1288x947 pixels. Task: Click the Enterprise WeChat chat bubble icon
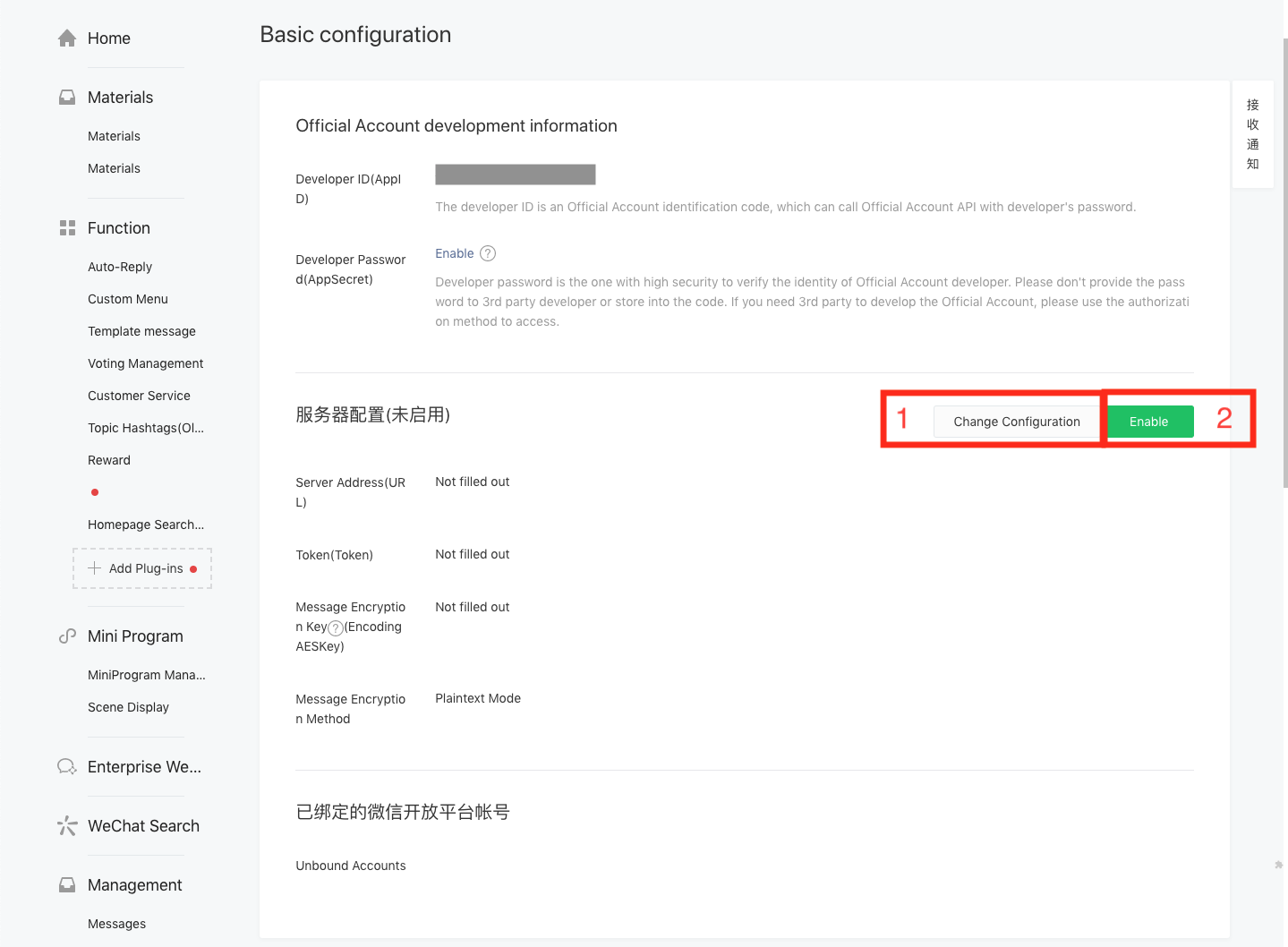click(x=67, y=767)
